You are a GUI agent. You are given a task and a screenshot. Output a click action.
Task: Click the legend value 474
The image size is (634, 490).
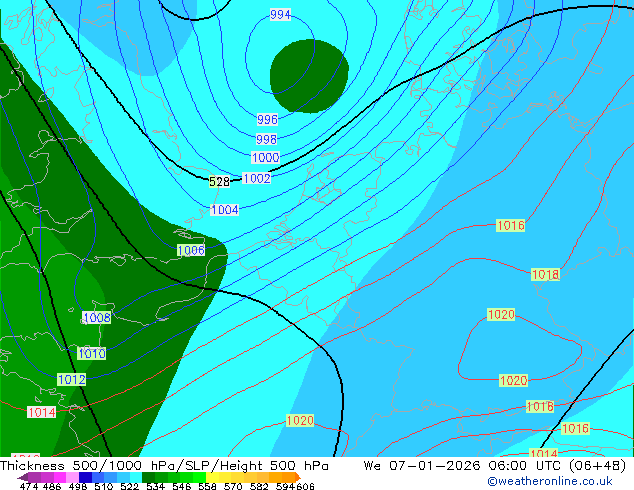click(x=29, y=486)
